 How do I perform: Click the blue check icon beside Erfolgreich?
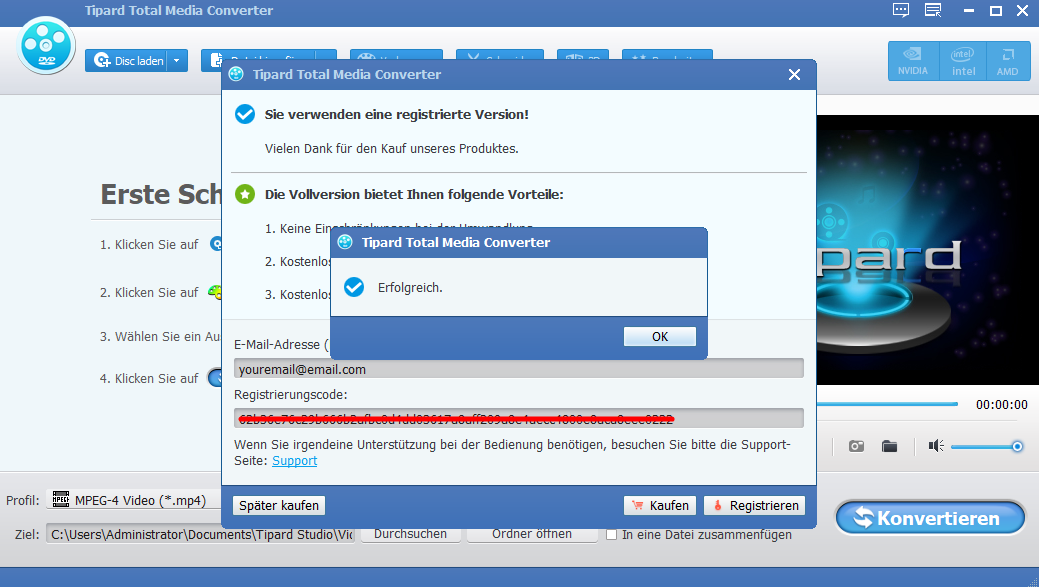pos(354,287)
